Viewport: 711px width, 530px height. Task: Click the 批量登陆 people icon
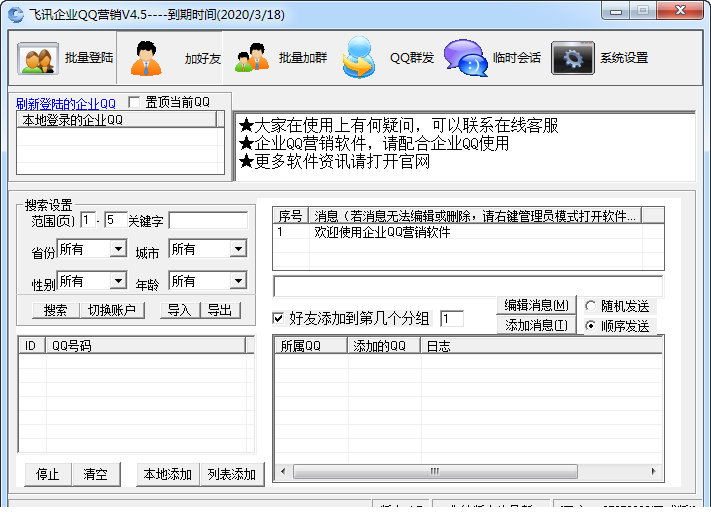[x=38, y=58]
